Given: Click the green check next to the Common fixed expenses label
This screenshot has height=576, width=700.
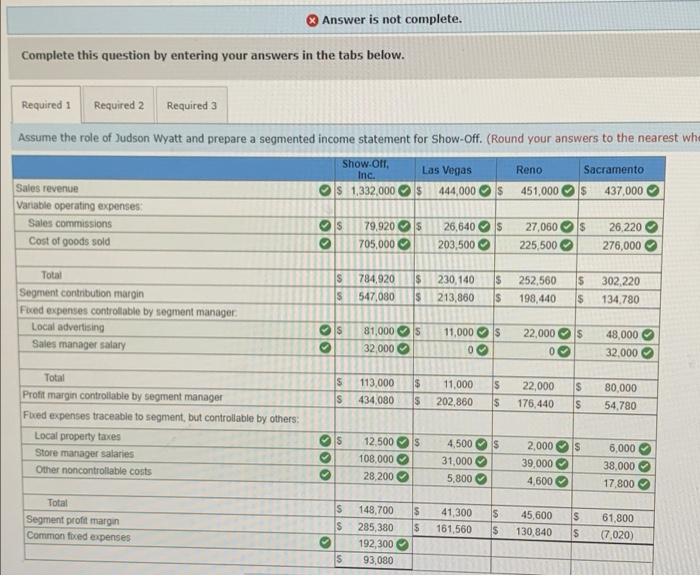Looking at the screenshot, I should pyautogui.click(x=325, y=543).
